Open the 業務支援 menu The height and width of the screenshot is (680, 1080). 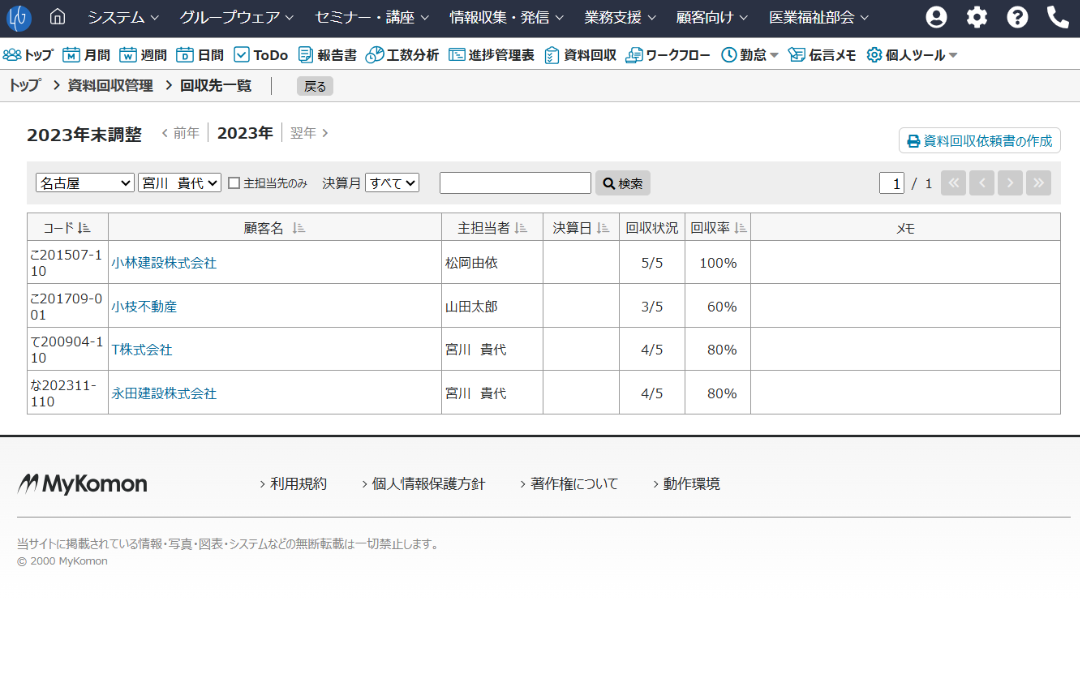click(620, 17)
